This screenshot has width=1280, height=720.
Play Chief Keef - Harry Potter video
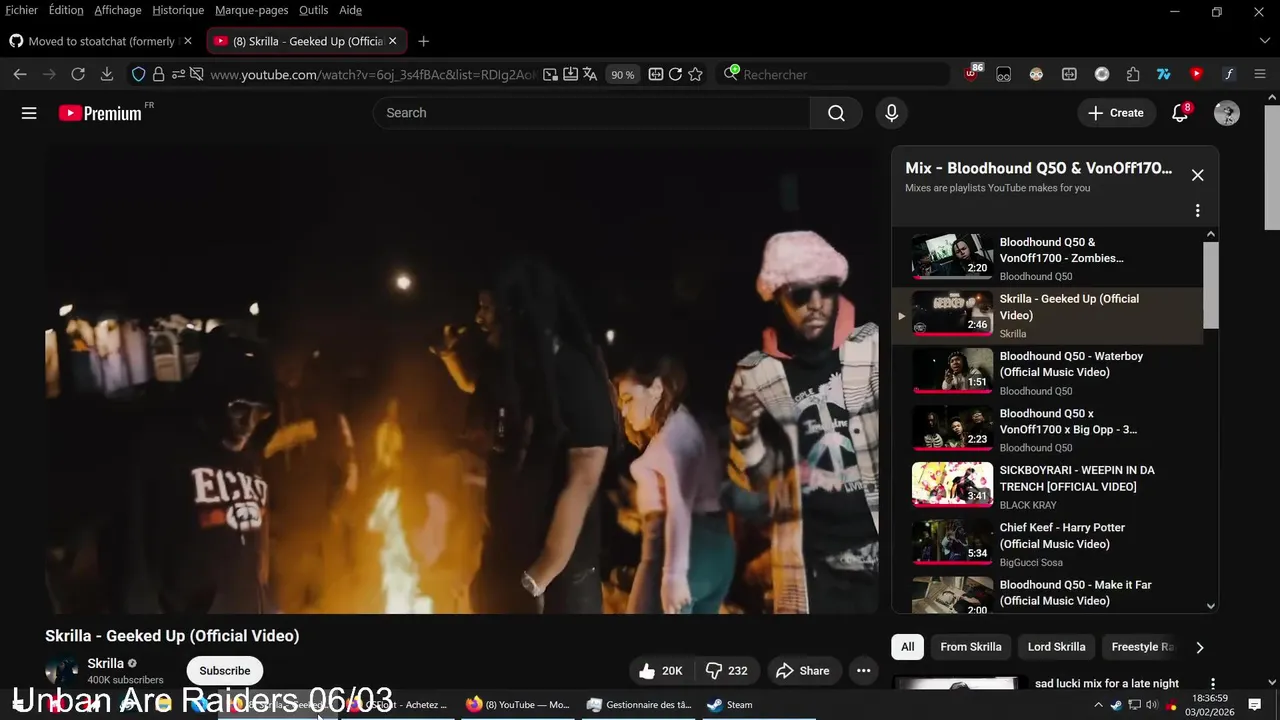point(1047,544)
